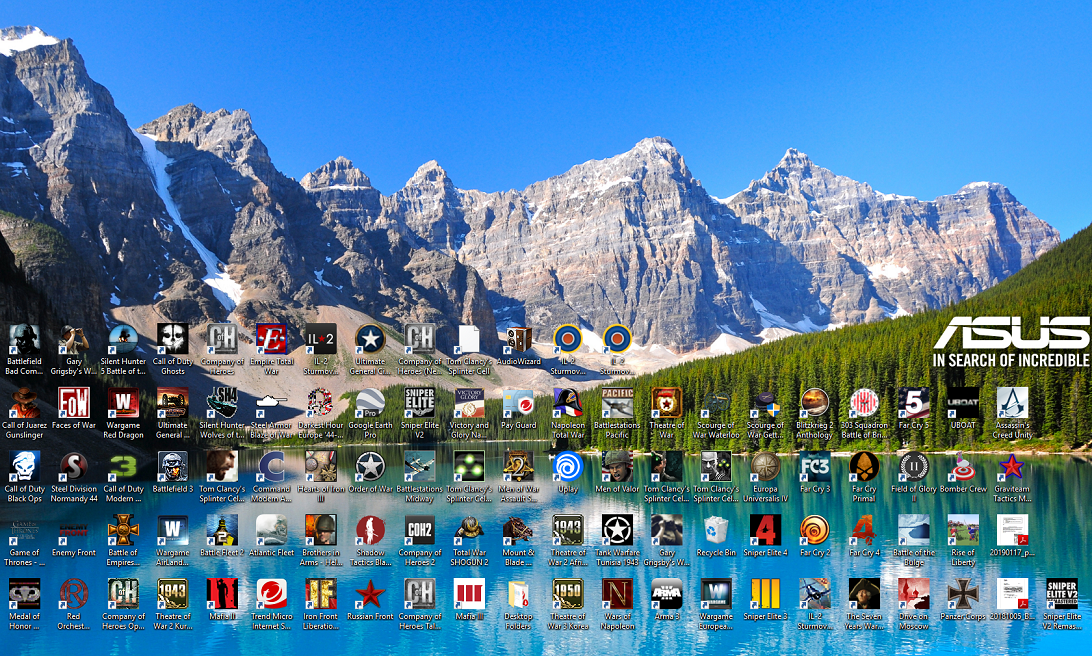Click the Sniper Elite 4 icon

765,531
